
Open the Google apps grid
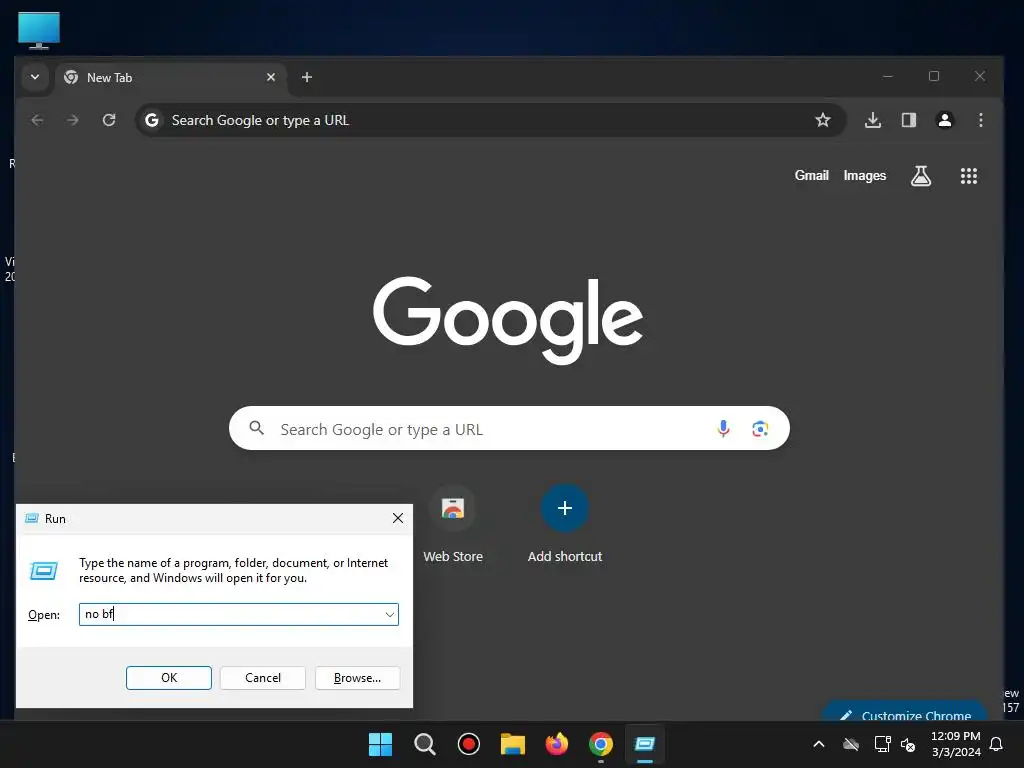point(968,176)
